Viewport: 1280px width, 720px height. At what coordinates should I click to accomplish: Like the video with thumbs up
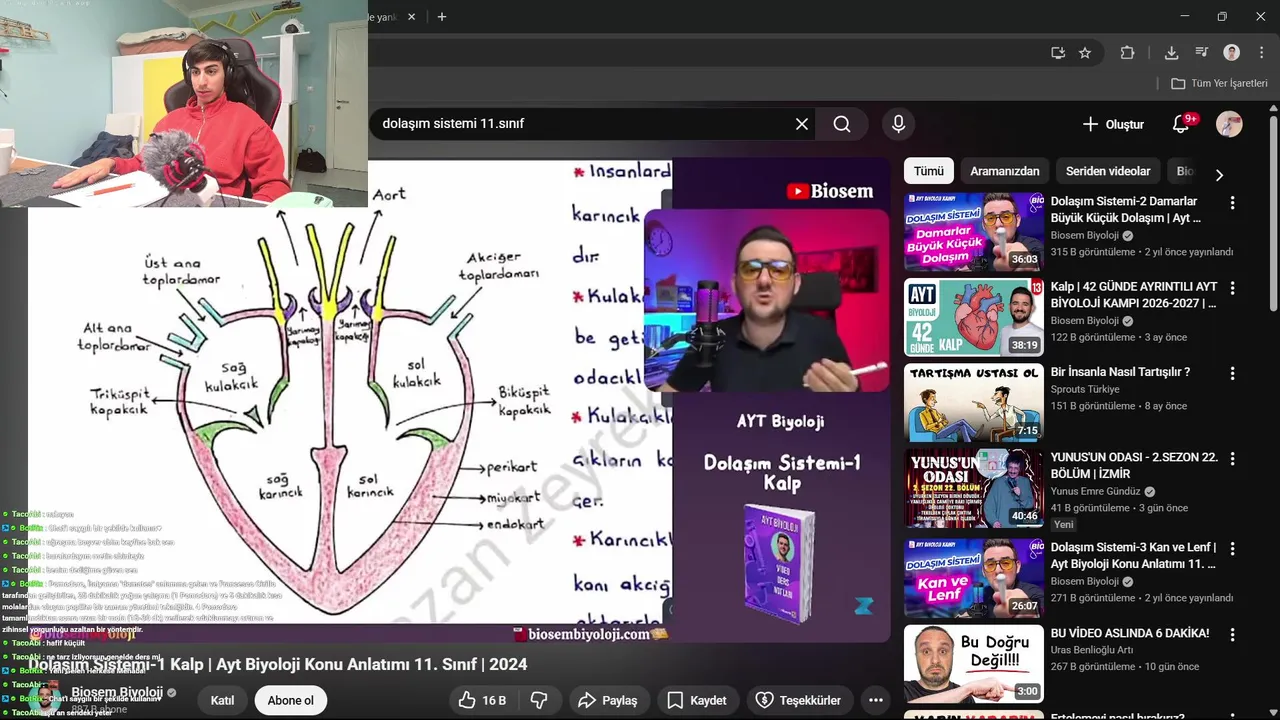pyautogui.click(x=483, y=700)
